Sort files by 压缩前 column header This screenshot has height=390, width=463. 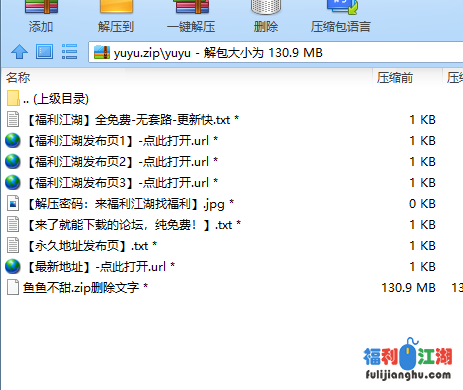(395, 78)
